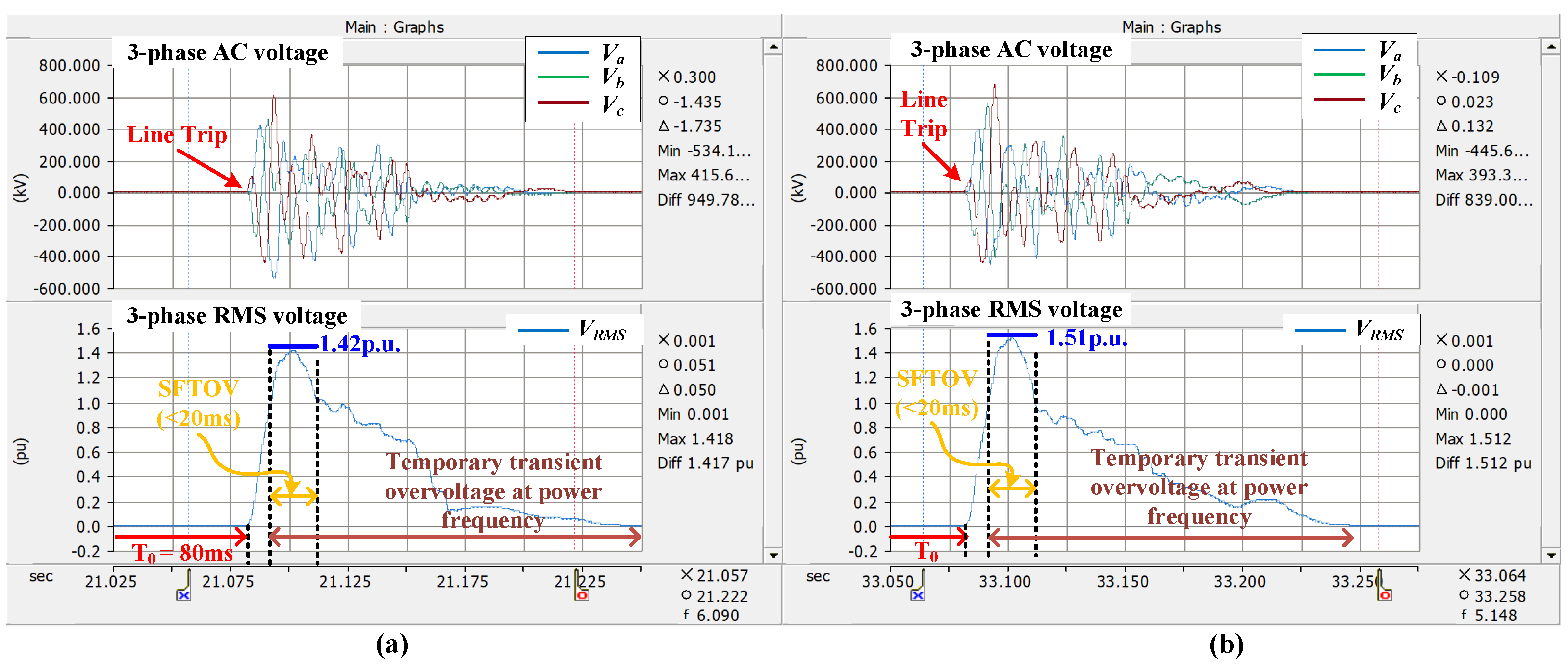
Task: Click the blue X time marker in panel (b)
Action: coord(918,595)
